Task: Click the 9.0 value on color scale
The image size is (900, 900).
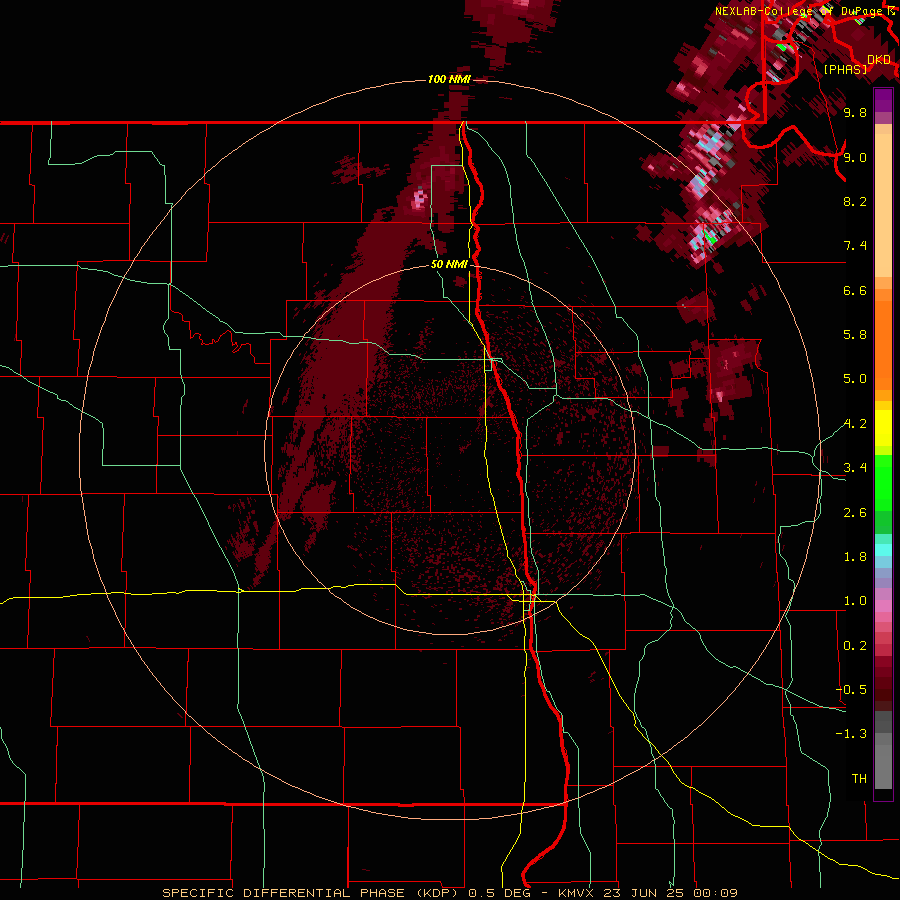Action: tap(855, 157)
